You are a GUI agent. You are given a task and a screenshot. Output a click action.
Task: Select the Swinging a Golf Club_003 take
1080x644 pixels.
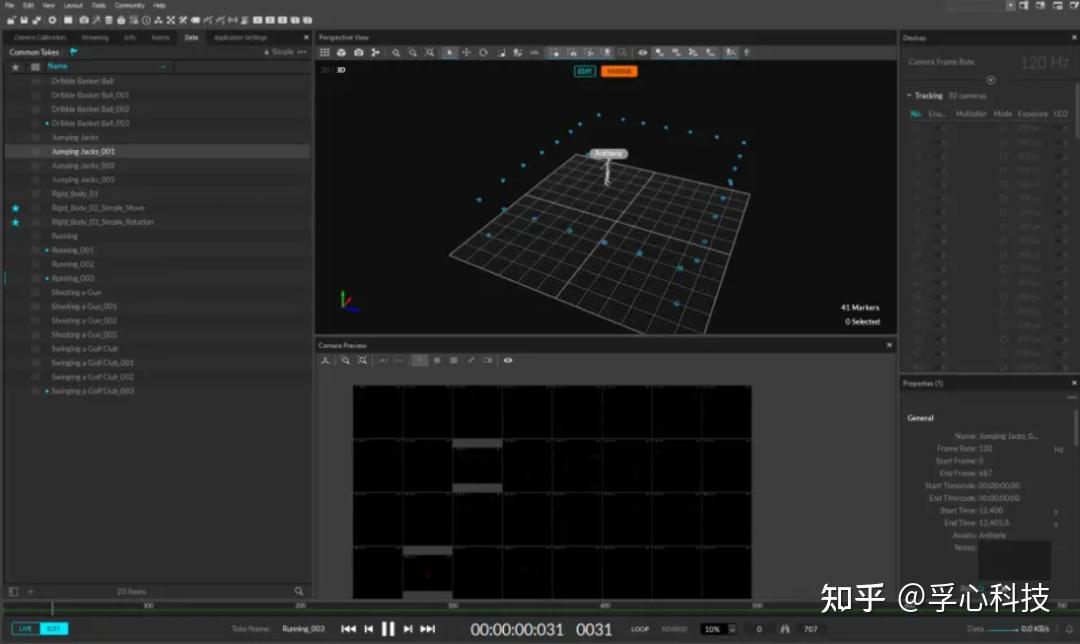157,391
